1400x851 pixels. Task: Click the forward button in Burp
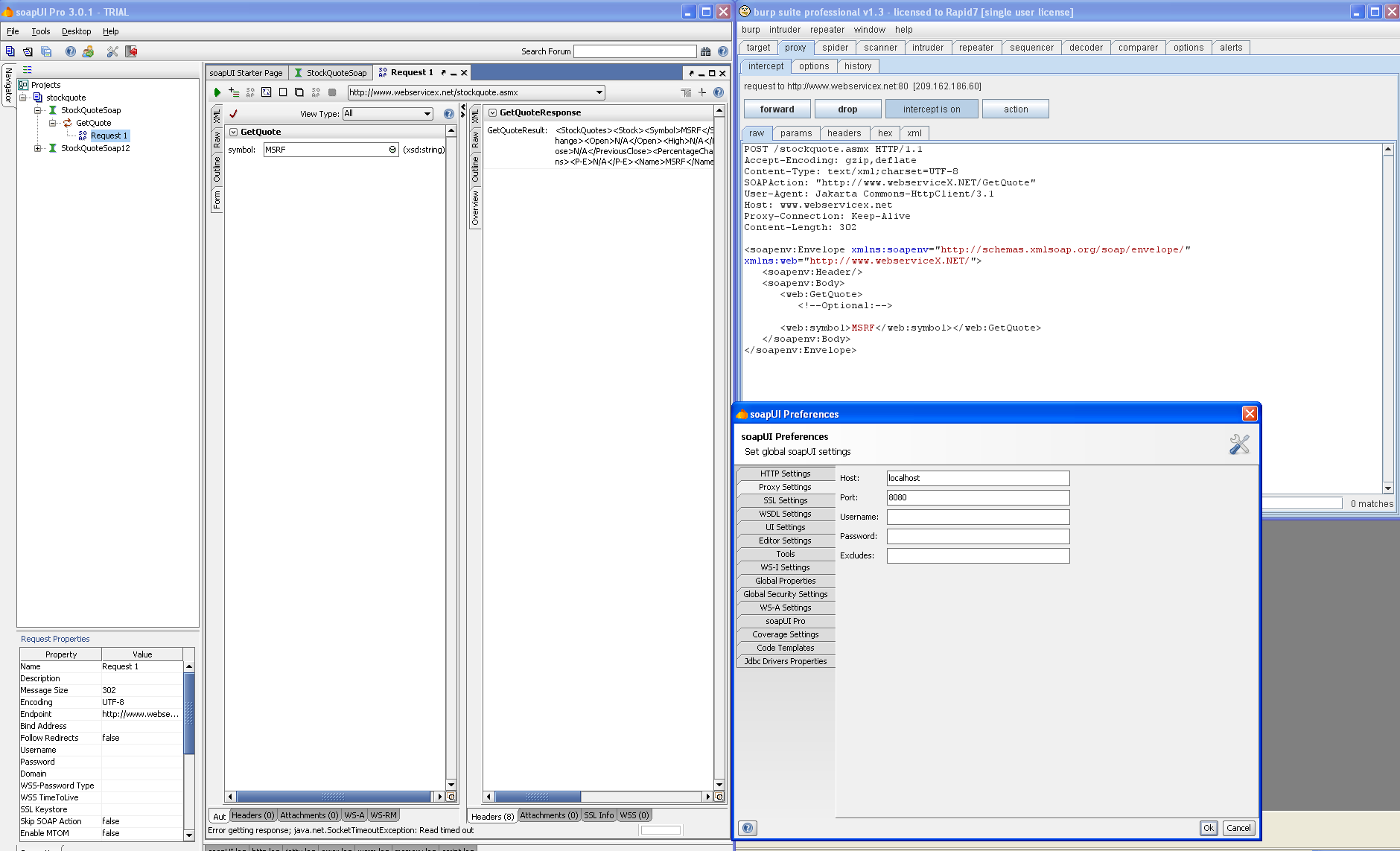(x=777, y=109)
